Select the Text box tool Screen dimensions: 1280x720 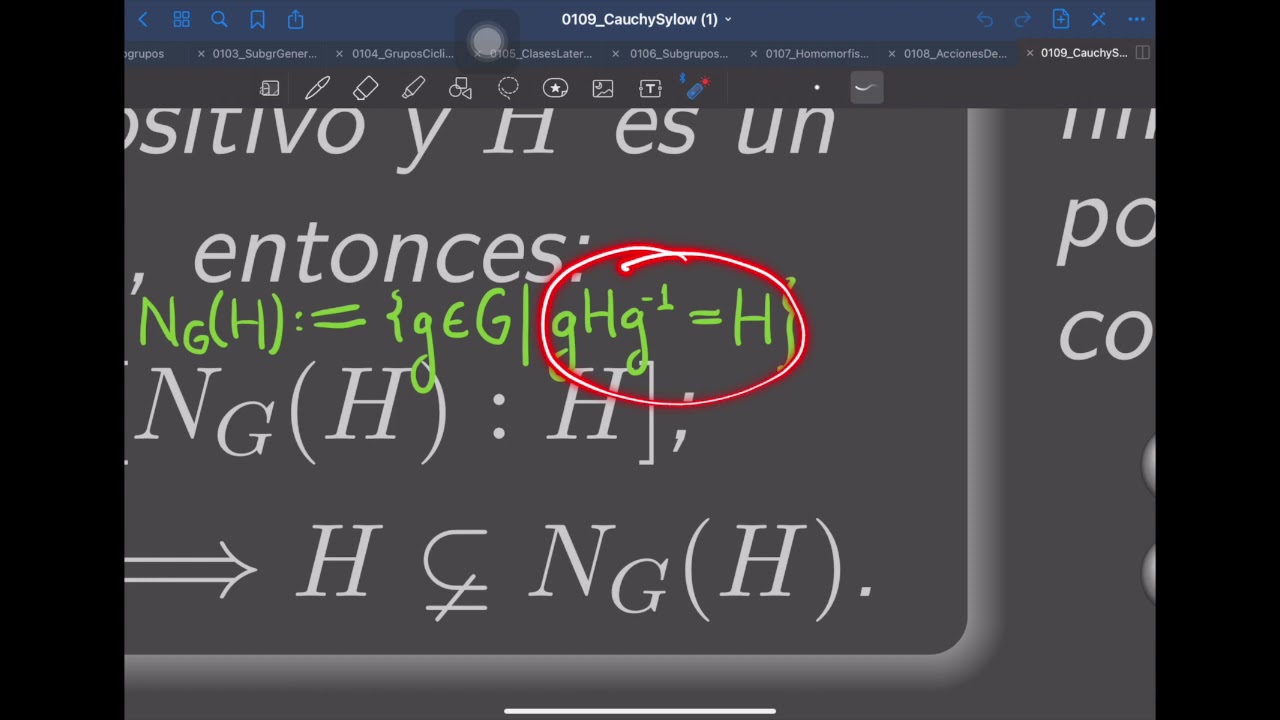[650, 88]
